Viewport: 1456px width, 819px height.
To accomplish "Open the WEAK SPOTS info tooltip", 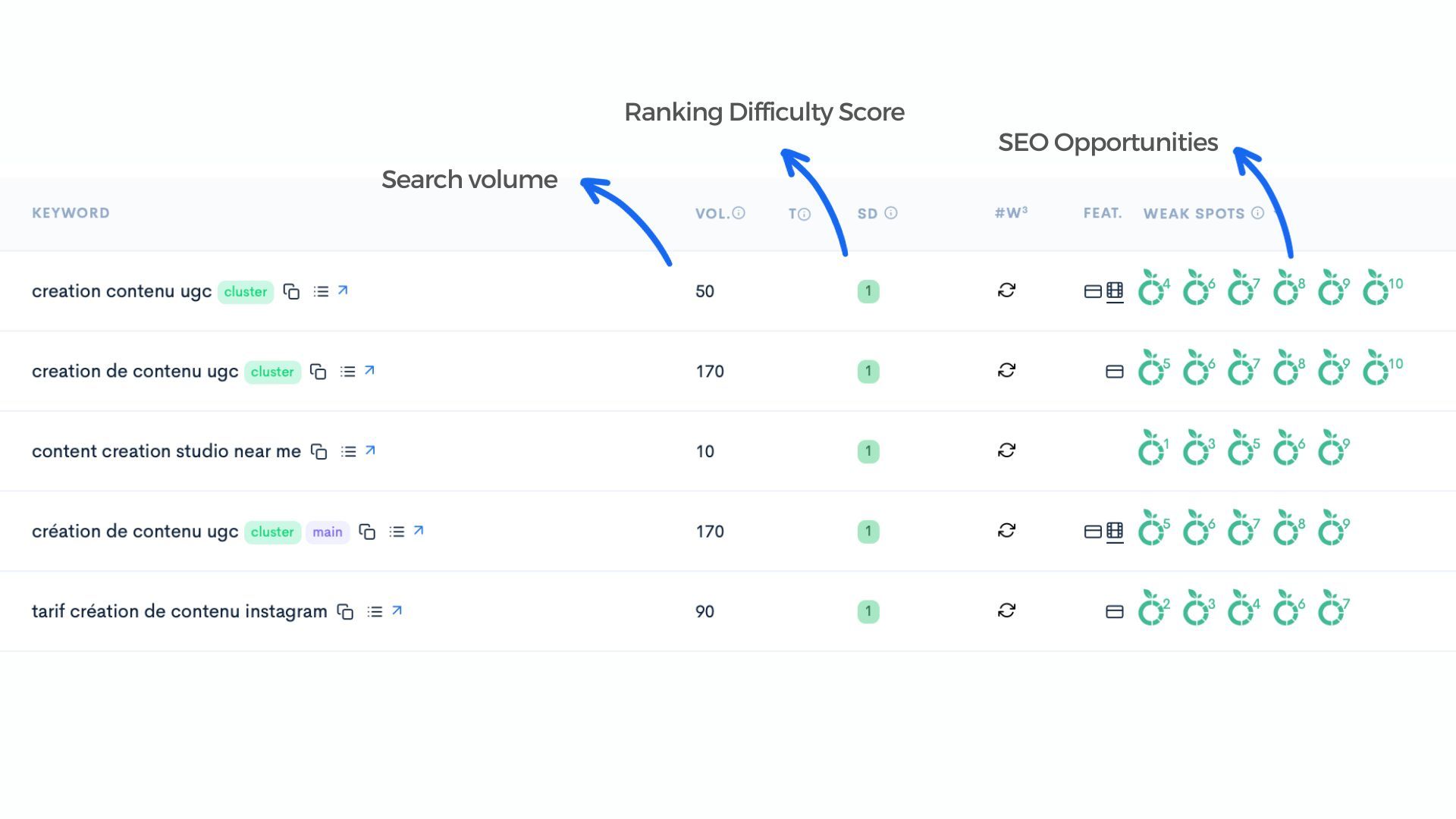I will 1258,213.
